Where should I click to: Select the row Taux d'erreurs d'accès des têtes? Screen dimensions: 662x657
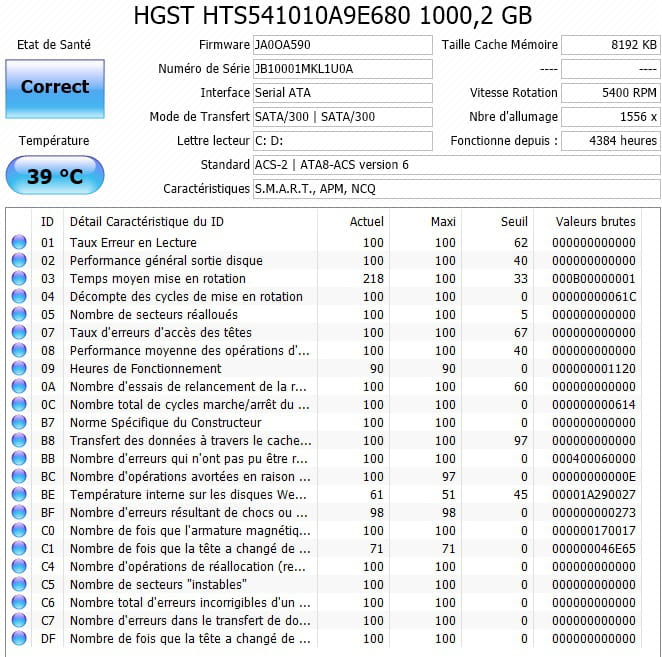pos(324,332)
